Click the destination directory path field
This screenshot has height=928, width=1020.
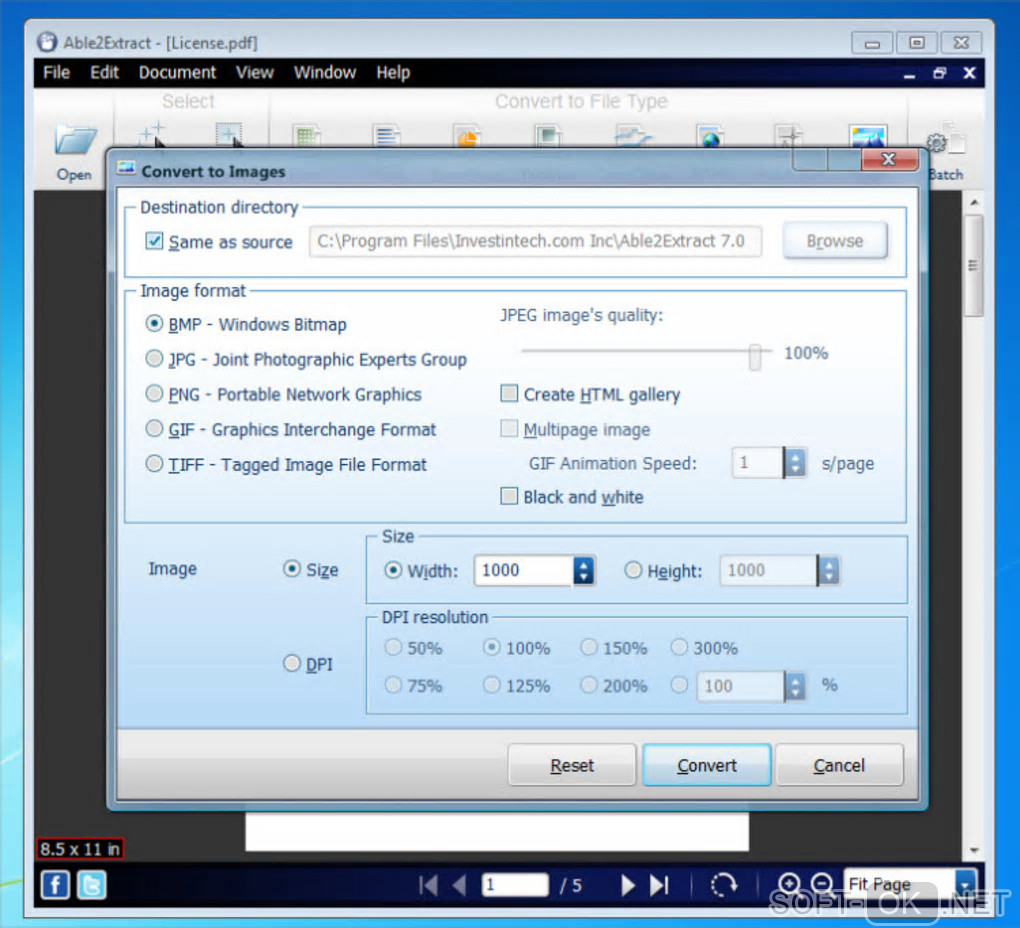(535, 241)
